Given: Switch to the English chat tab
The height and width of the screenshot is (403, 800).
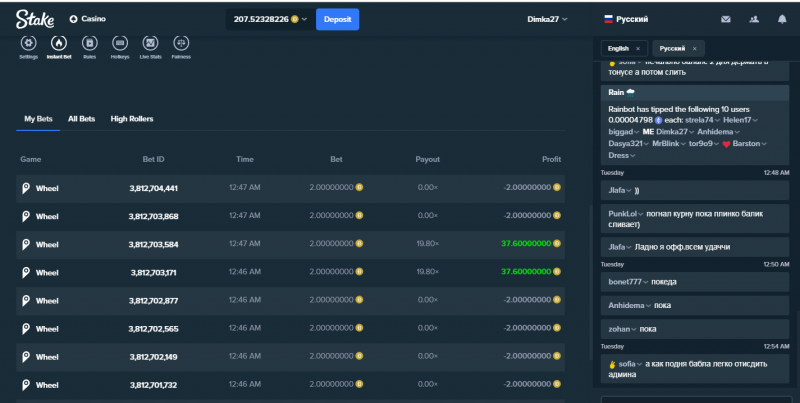Looking at the screenshot, I should (x=618, y=48).
